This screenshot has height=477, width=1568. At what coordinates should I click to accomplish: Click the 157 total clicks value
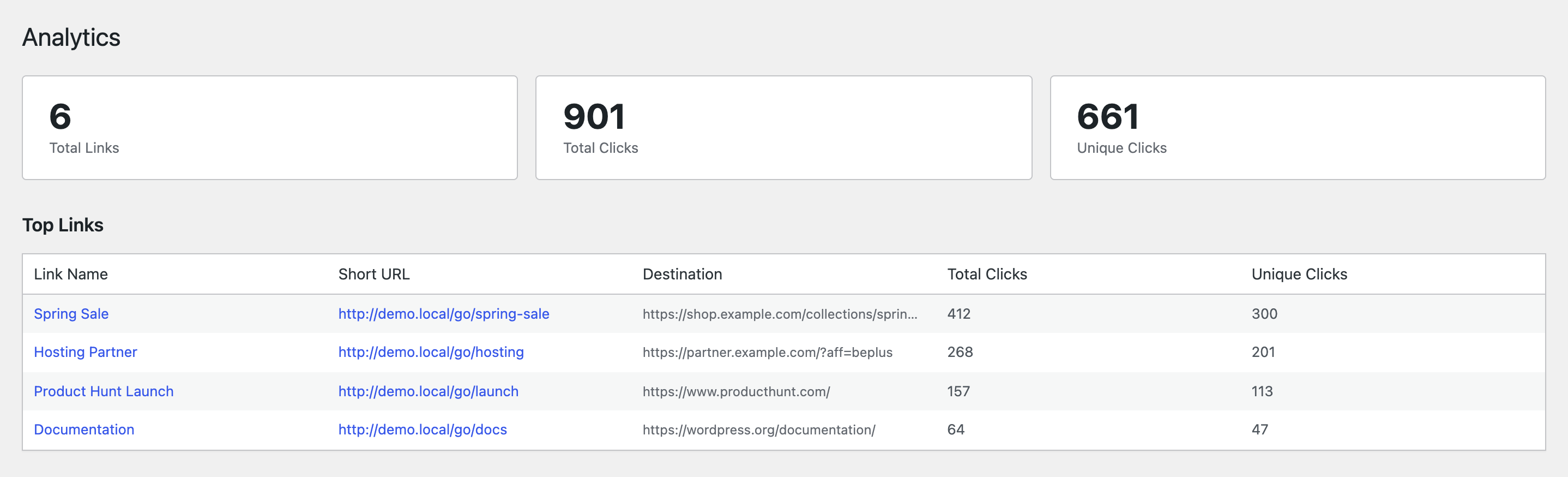(958, 391)
